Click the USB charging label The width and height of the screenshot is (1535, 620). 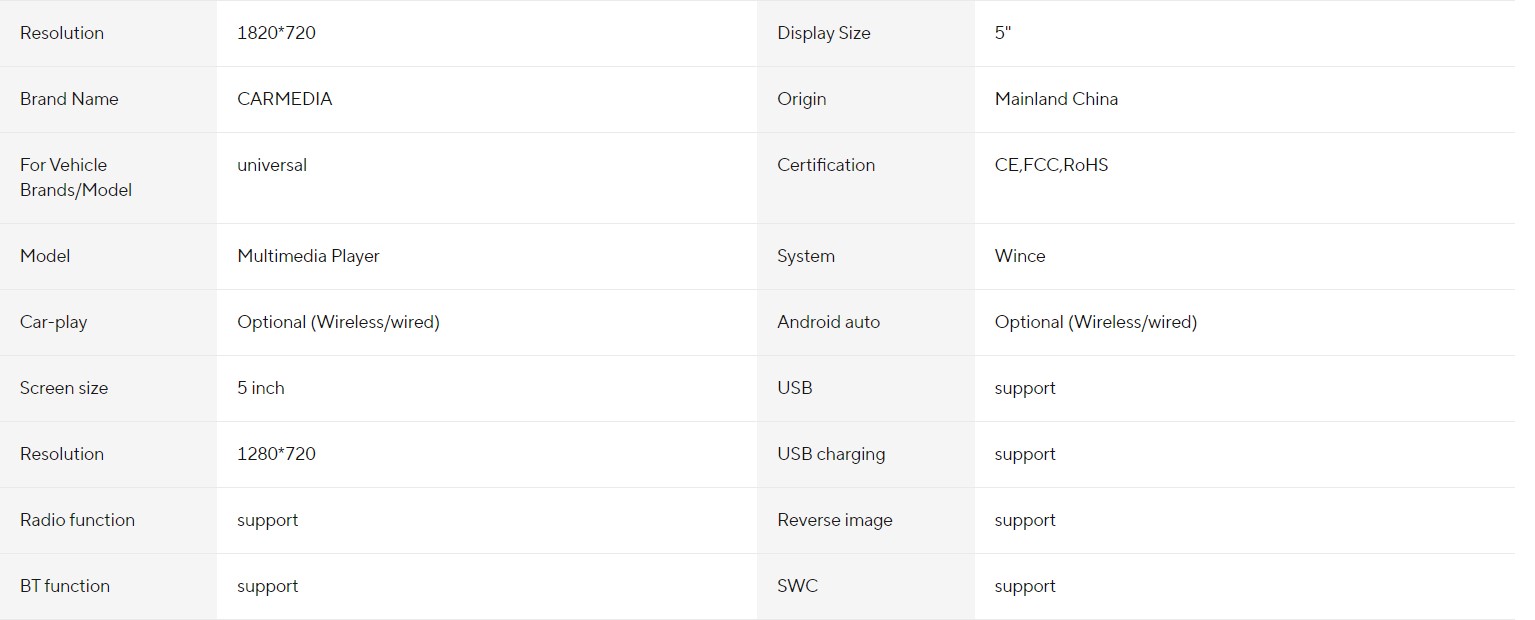(831, 454)
